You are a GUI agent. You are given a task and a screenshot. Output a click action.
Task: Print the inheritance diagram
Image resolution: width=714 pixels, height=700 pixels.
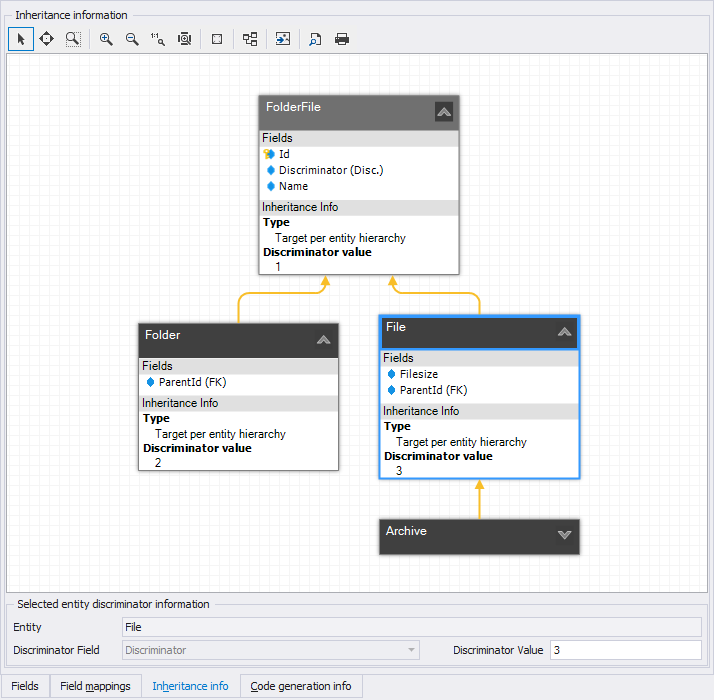click(342, 39)
